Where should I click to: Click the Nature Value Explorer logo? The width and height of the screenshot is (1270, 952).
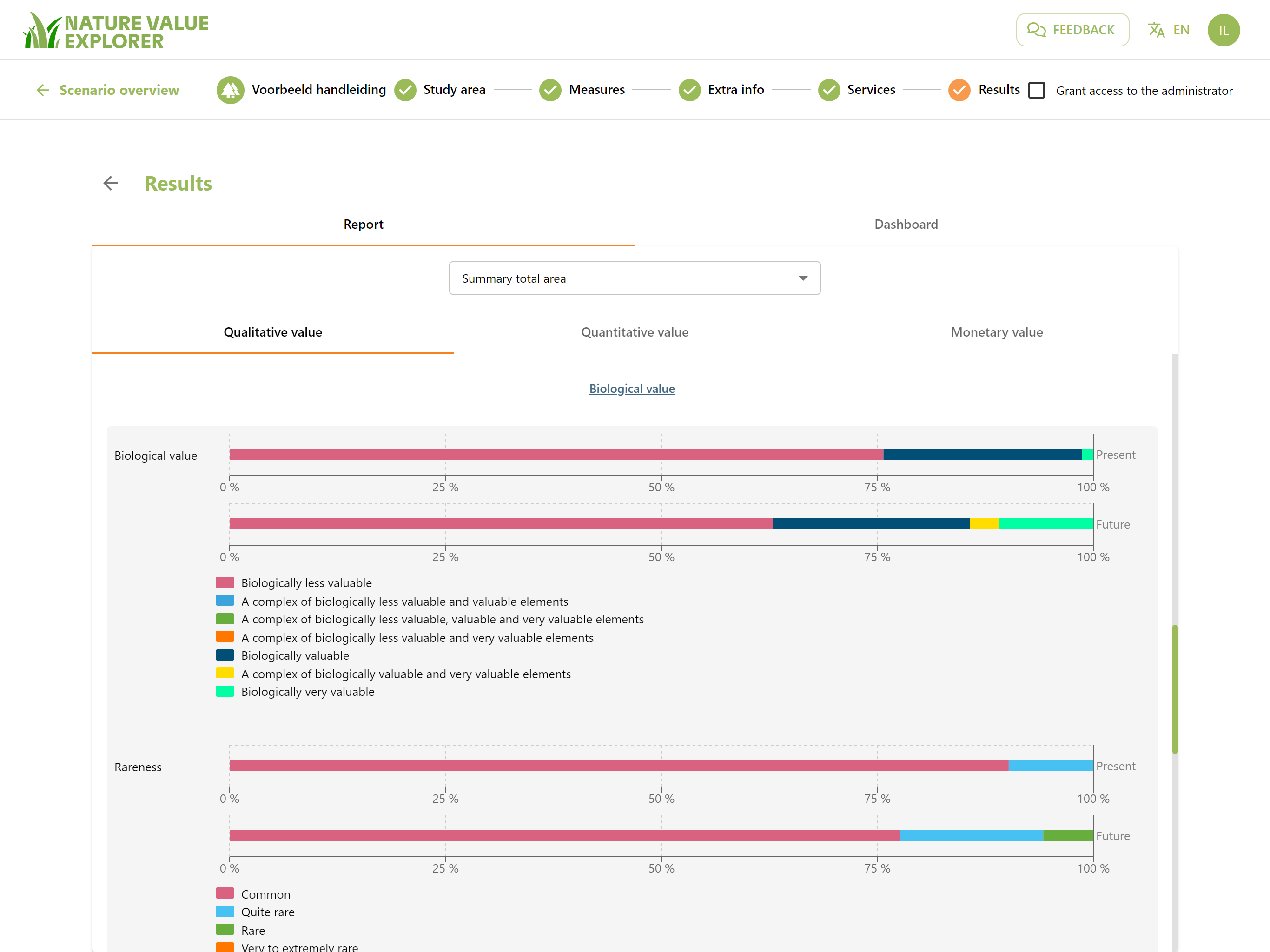pyautogui.click(x=116, y=30)
